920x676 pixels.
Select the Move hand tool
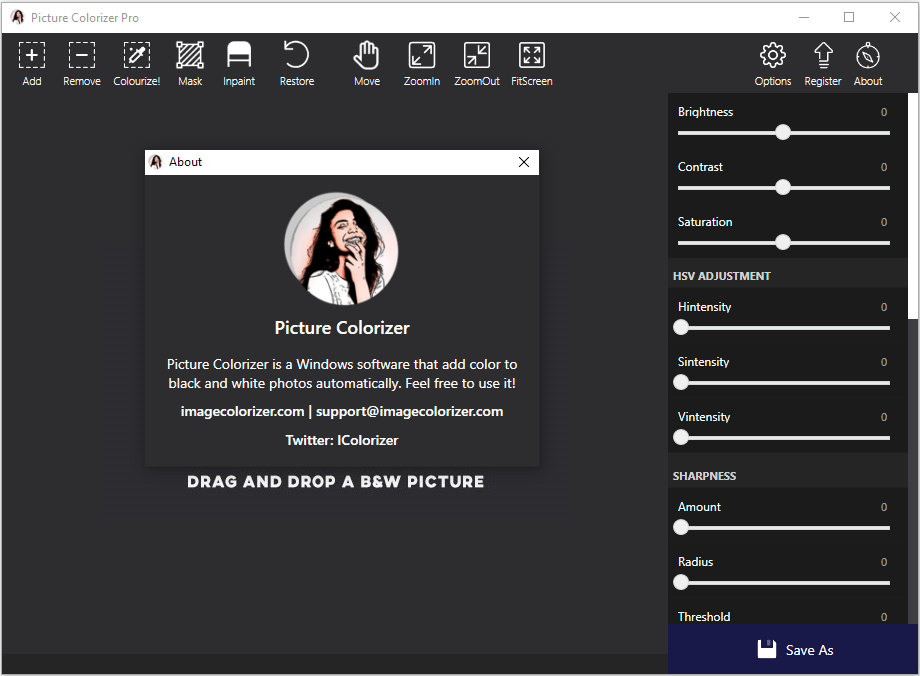coord(367,56)
